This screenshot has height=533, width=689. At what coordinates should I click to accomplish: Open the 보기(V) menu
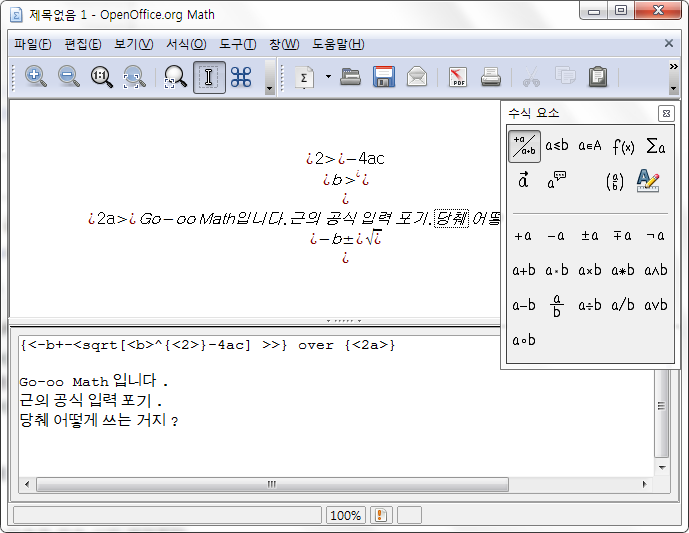tap(134, 44)
